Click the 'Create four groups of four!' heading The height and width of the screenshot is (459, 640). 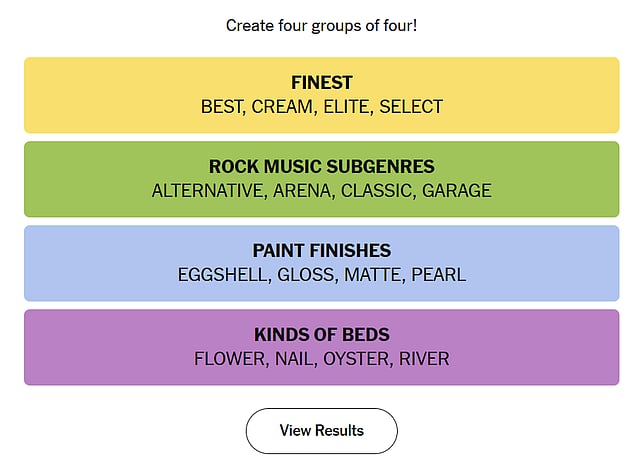pyautogui.click(x=321, y=24)
